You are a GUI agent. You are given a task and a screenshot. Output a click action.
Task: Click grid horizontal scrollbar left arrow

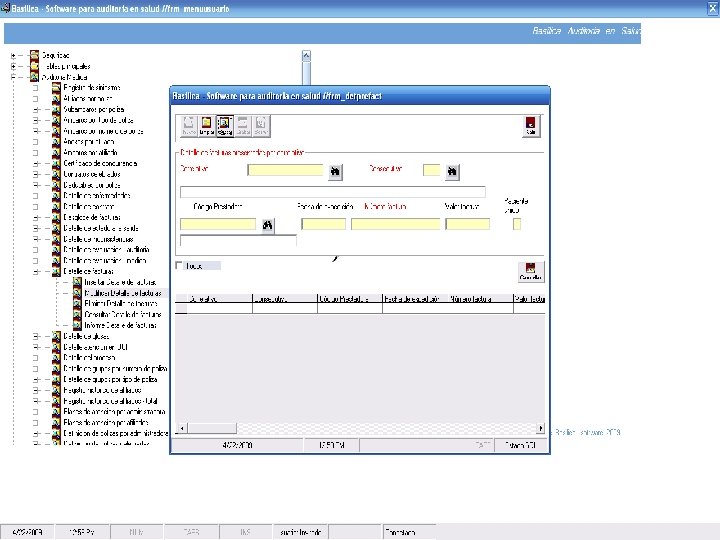[x=182, y=428]
